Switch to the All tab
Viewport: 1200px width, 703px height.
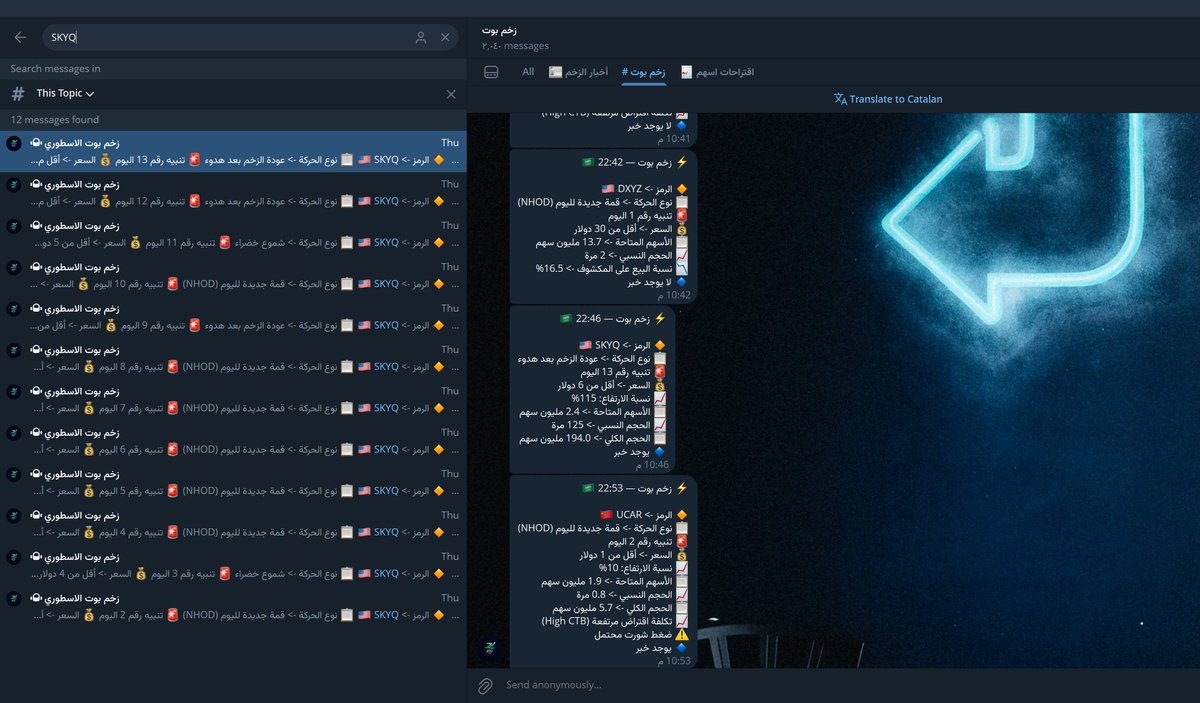click(x=527, y=71)
